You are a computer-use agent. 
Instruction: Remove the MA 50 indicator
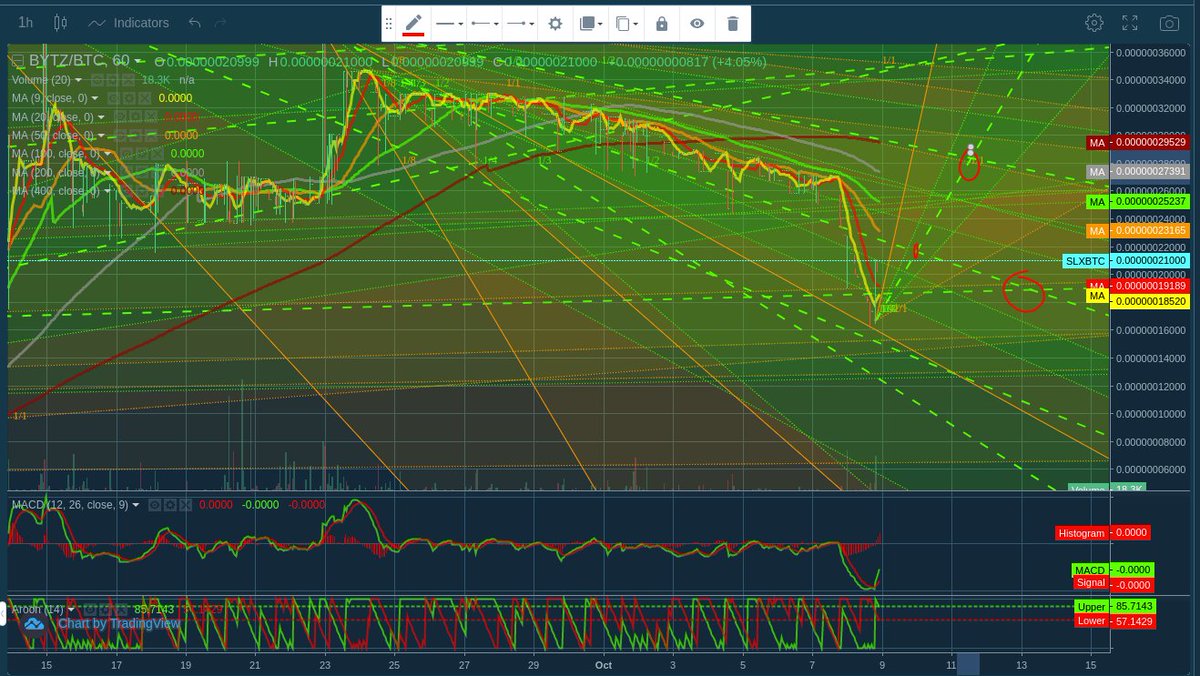[151, 135]
